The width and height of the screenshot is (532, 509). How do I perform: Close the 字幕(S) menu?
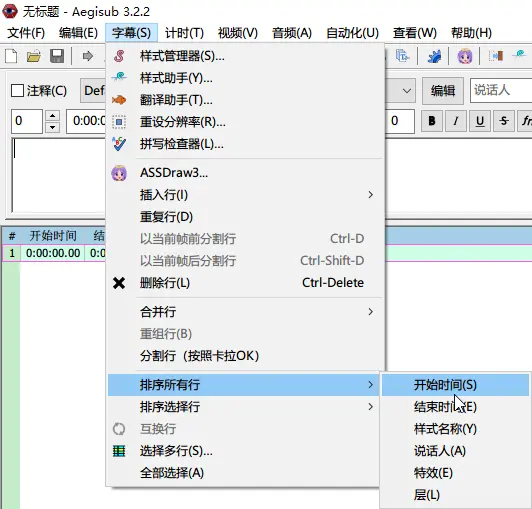click(x=131, y=33)
